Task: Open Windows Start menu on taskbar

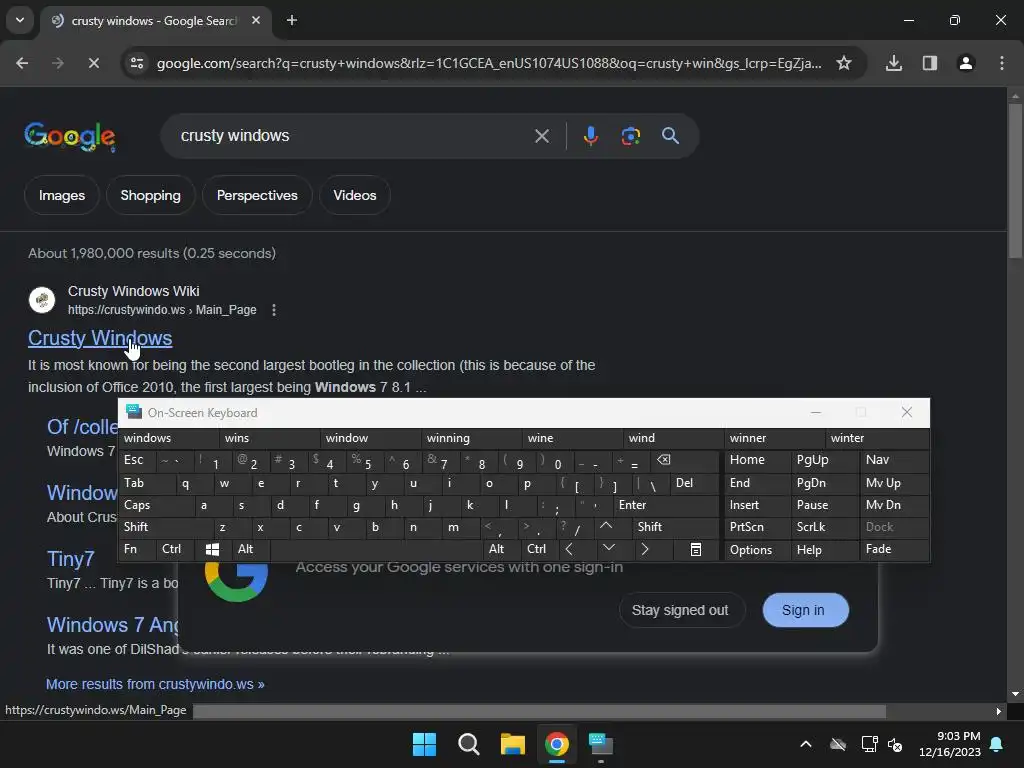Action: click(x=424, y=744)
